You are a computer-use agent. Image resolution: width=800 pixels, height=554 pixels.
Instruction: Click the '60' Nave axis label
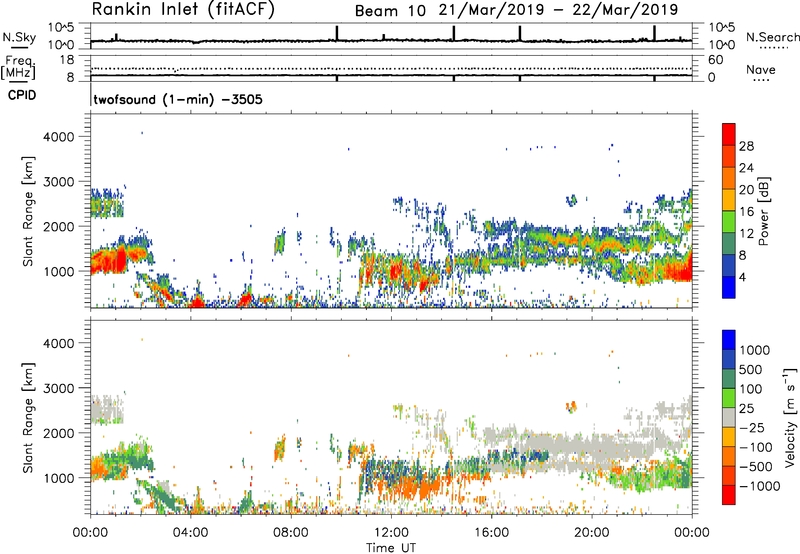715,60
